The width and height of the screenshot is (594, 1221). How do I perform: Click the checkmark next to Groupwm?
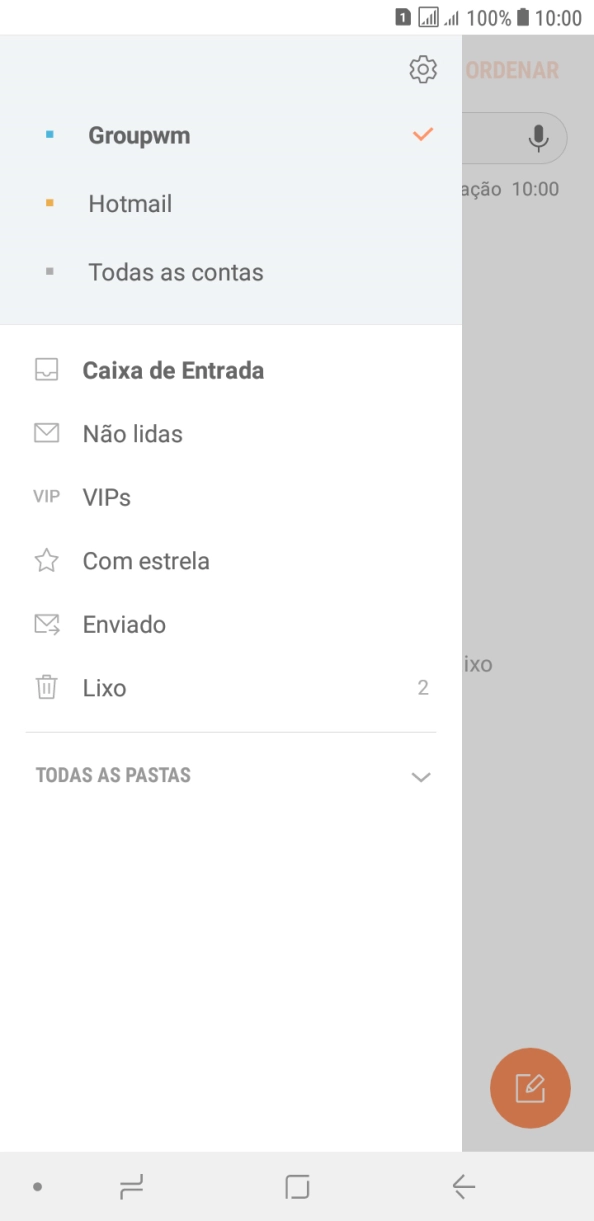point(421,134)
